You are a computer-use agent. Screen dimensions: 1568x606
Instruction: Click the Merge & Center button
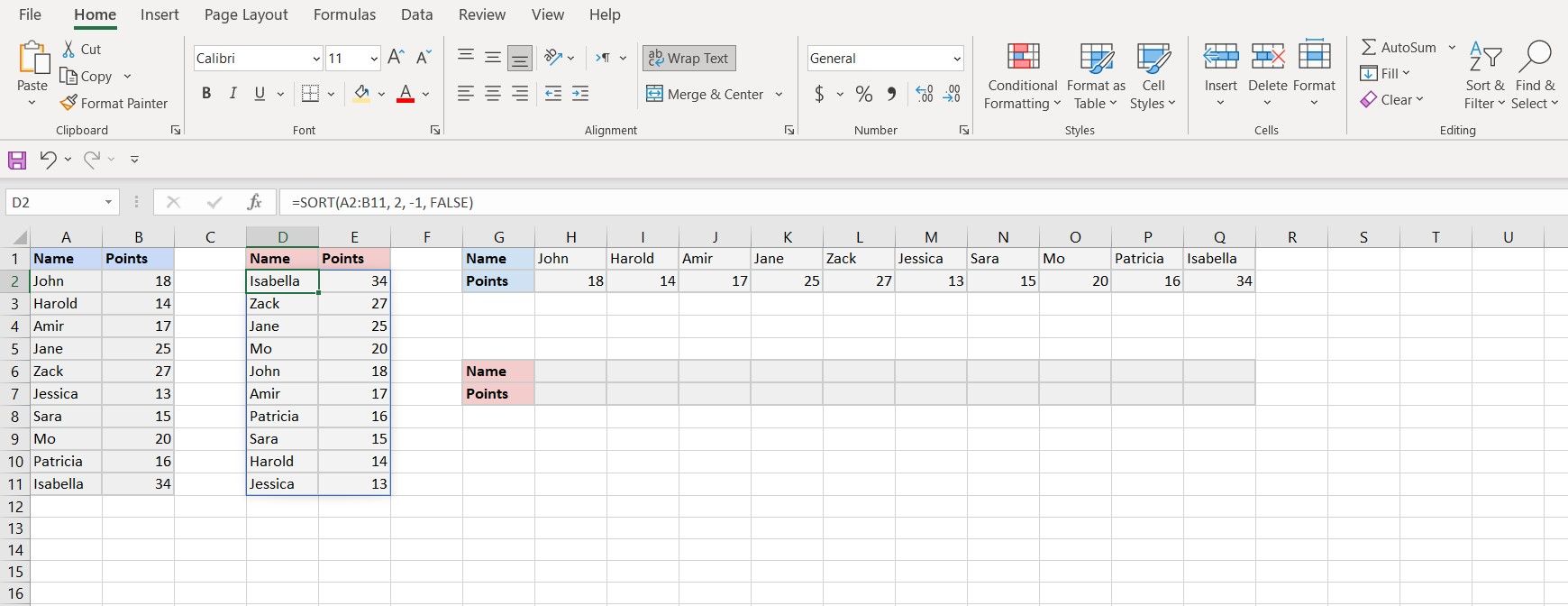coord(705,94)
